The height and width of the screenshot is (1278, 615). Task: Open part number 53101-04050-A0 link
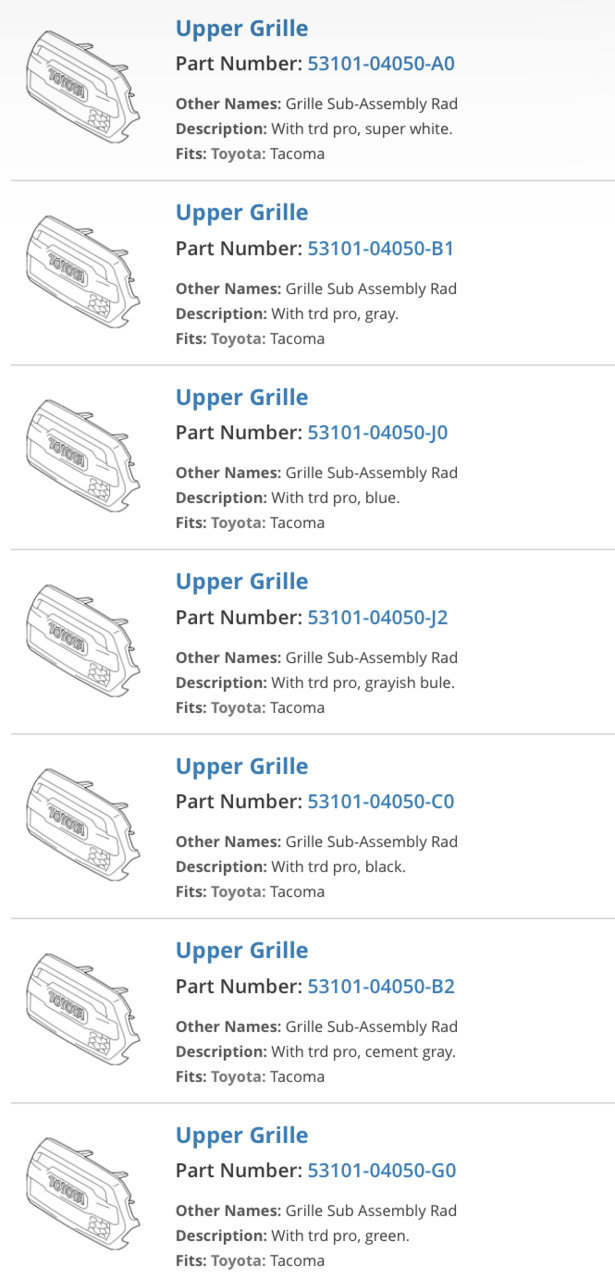(381, 64)
